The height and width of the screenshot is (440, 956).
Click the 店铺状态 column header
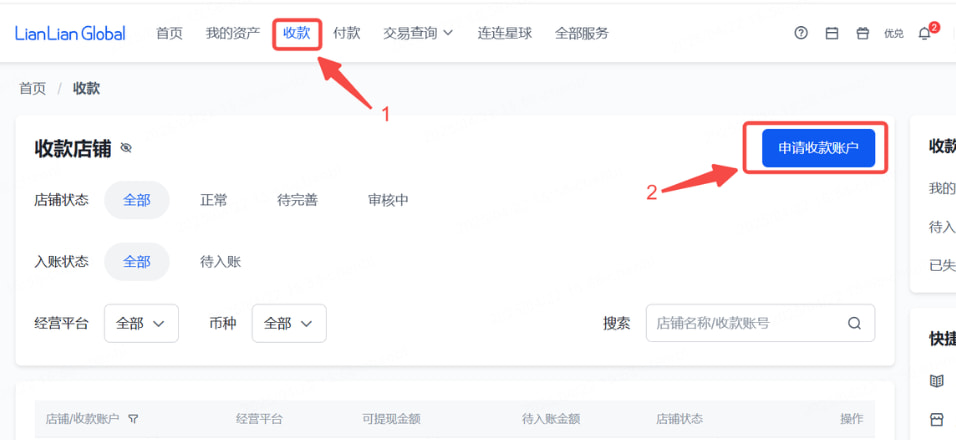(x=679, y=419)
